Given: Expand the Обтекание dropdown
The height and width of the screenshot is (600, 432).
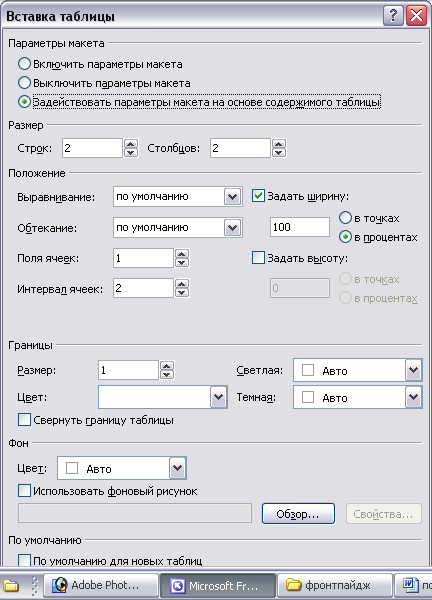Looking at the screenshot, I should pos(232,228).
